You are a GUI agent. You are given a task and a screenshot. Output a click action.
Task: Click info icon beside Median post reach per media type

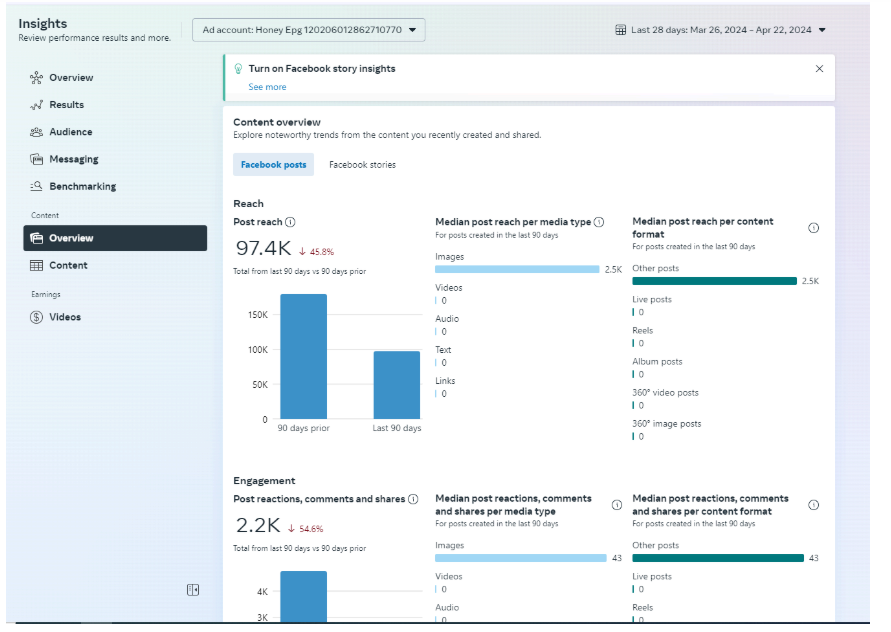(599, 222)
